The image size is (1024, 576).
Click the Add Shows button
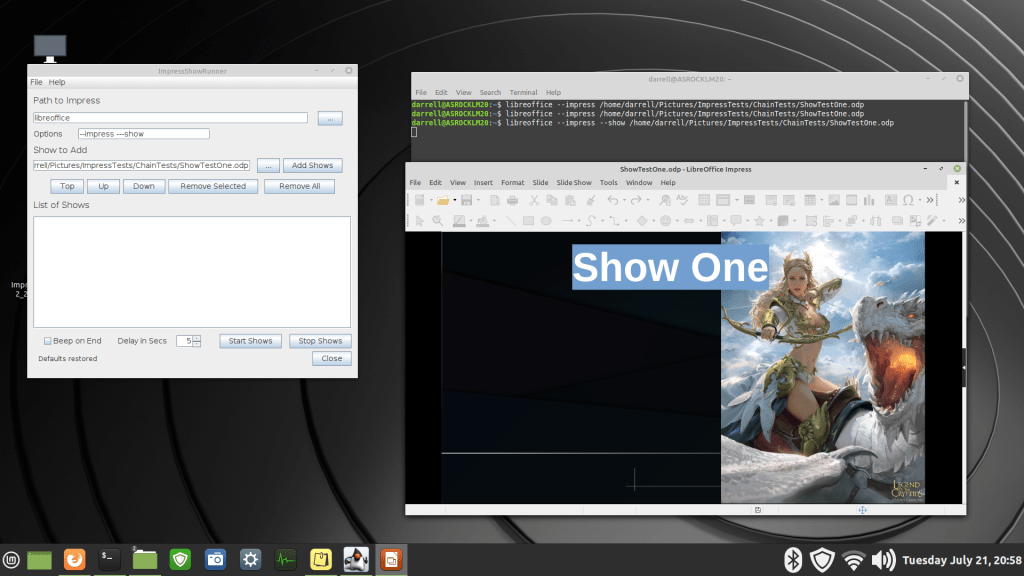point(312,165)
